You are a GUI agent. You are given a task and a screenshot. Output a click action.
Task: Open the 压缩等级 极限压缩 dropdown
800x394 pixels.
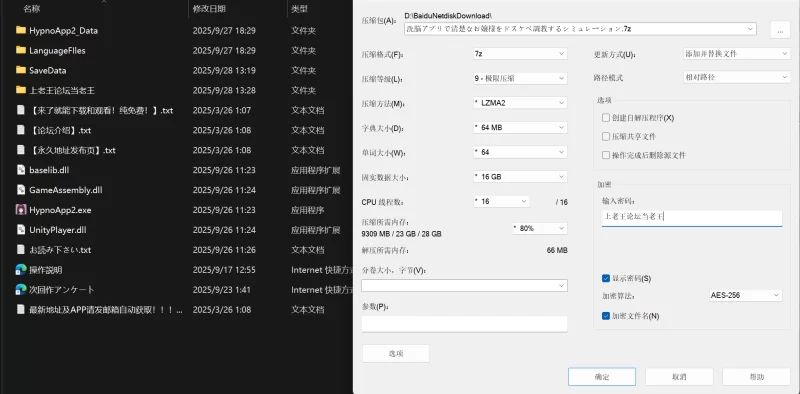coord(519,78)
